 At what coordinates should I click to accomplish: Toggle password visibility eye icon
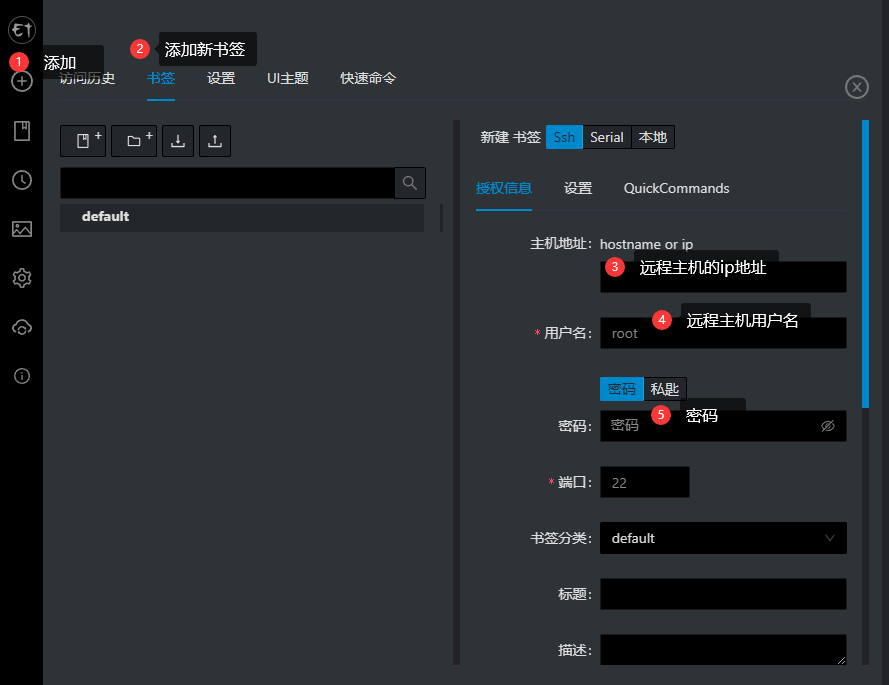(x=828, y=426)
